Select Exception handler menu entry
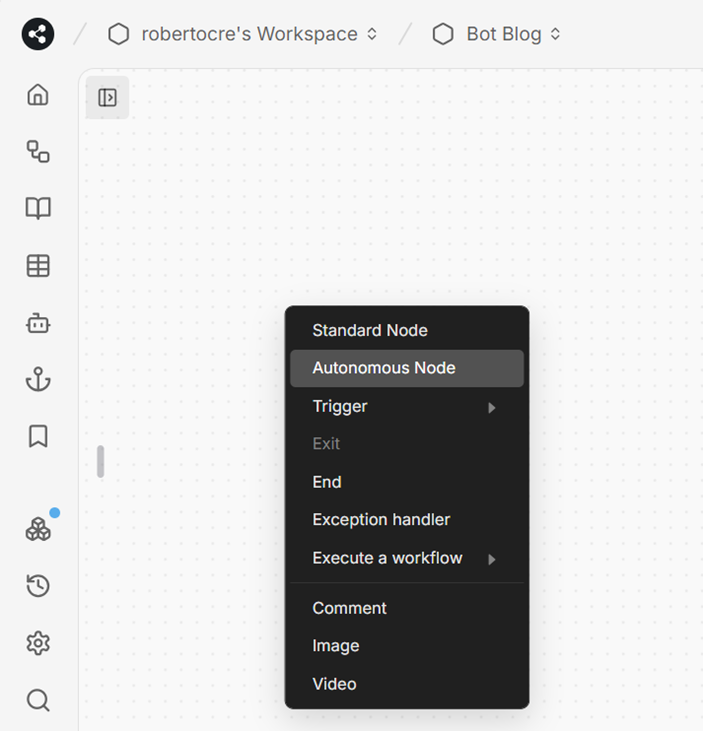 tap(407, 520)
